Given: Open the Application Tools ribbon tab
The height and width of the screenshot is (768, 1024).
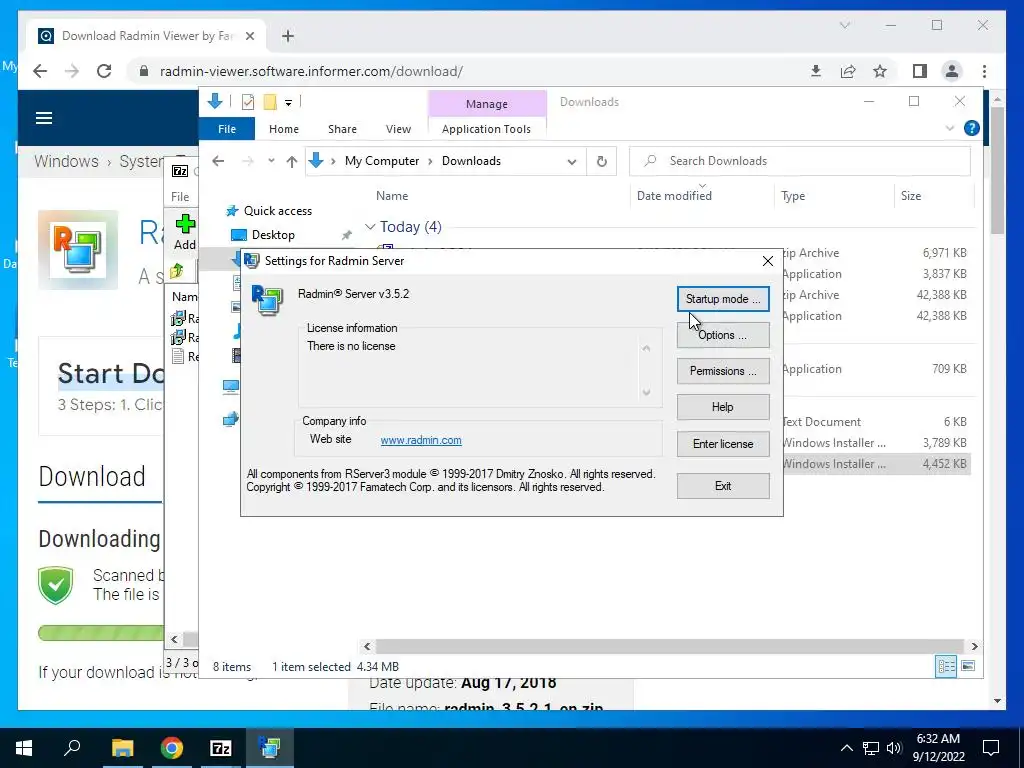Looking at the screenshot, I should click(x=487, y=129).
